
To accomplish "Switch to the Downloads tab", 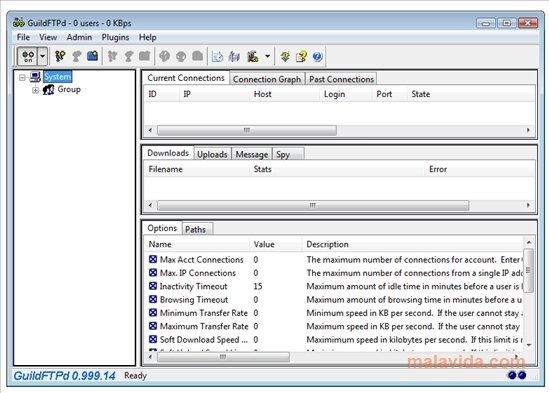I will 168,153.
